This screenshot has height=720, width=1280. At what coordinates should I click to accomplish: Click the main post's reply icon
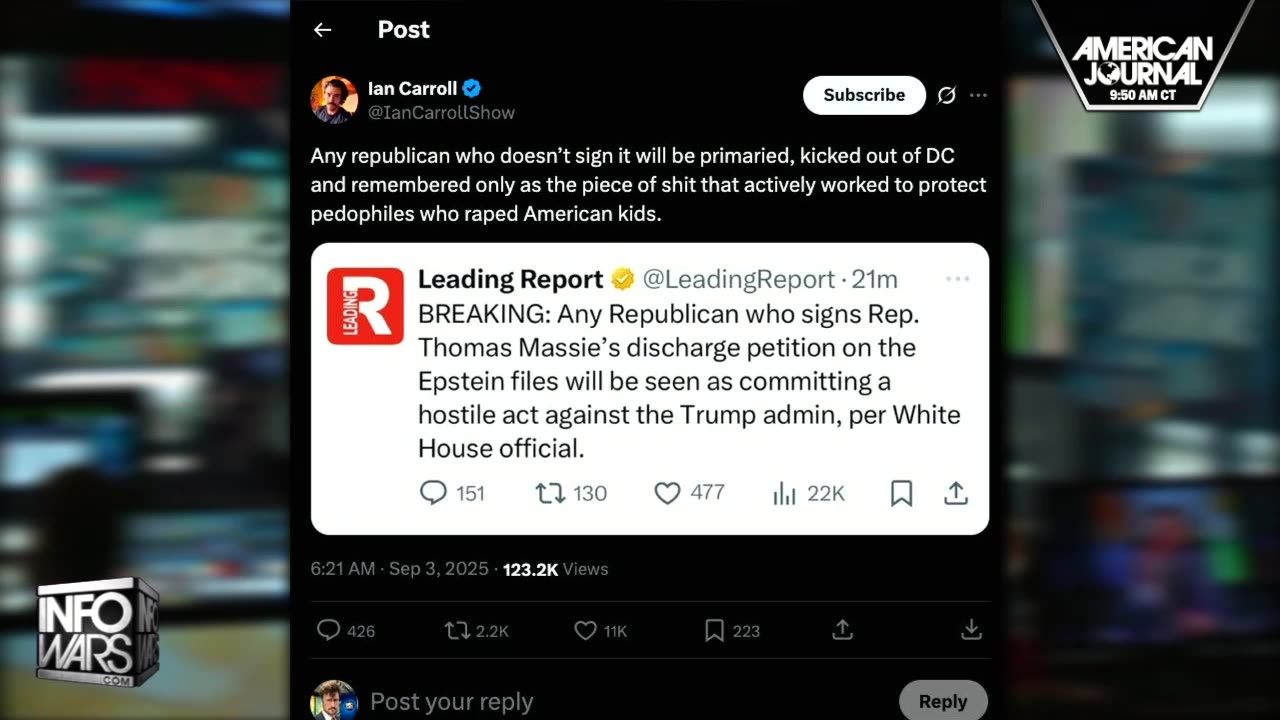point(328,630)
